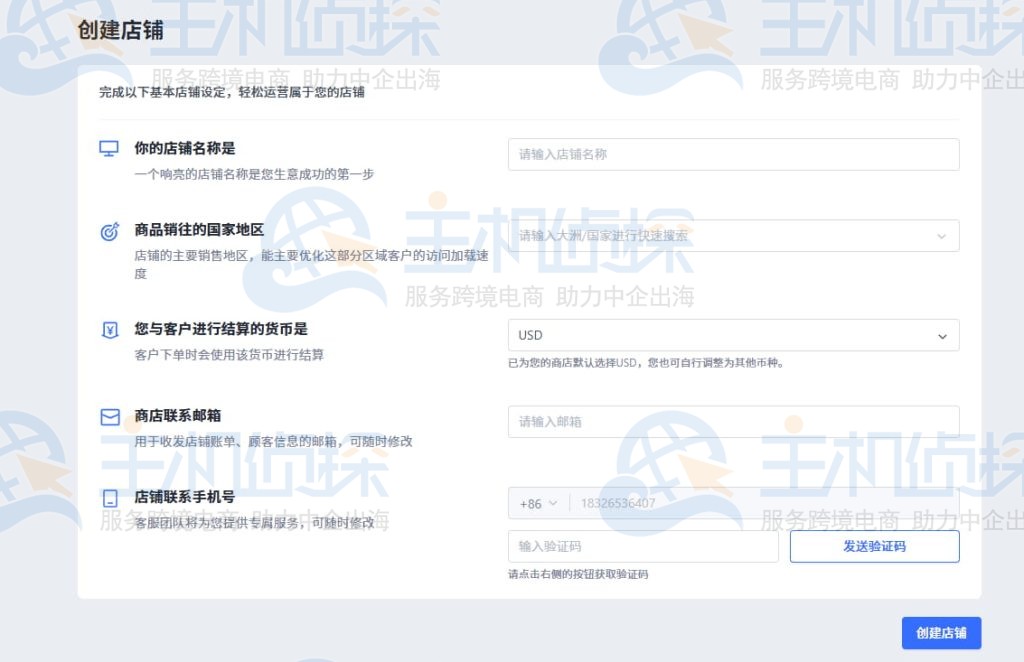1024x662 pixels.
Task: Click the 发送验证码 button
Action: coord(874,546)
